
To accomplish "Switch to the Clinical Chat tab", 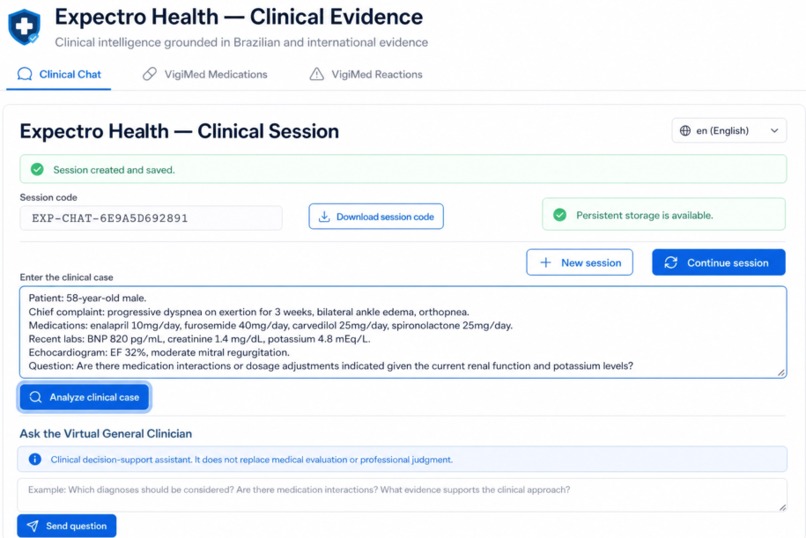I will (x=59, y=75).
